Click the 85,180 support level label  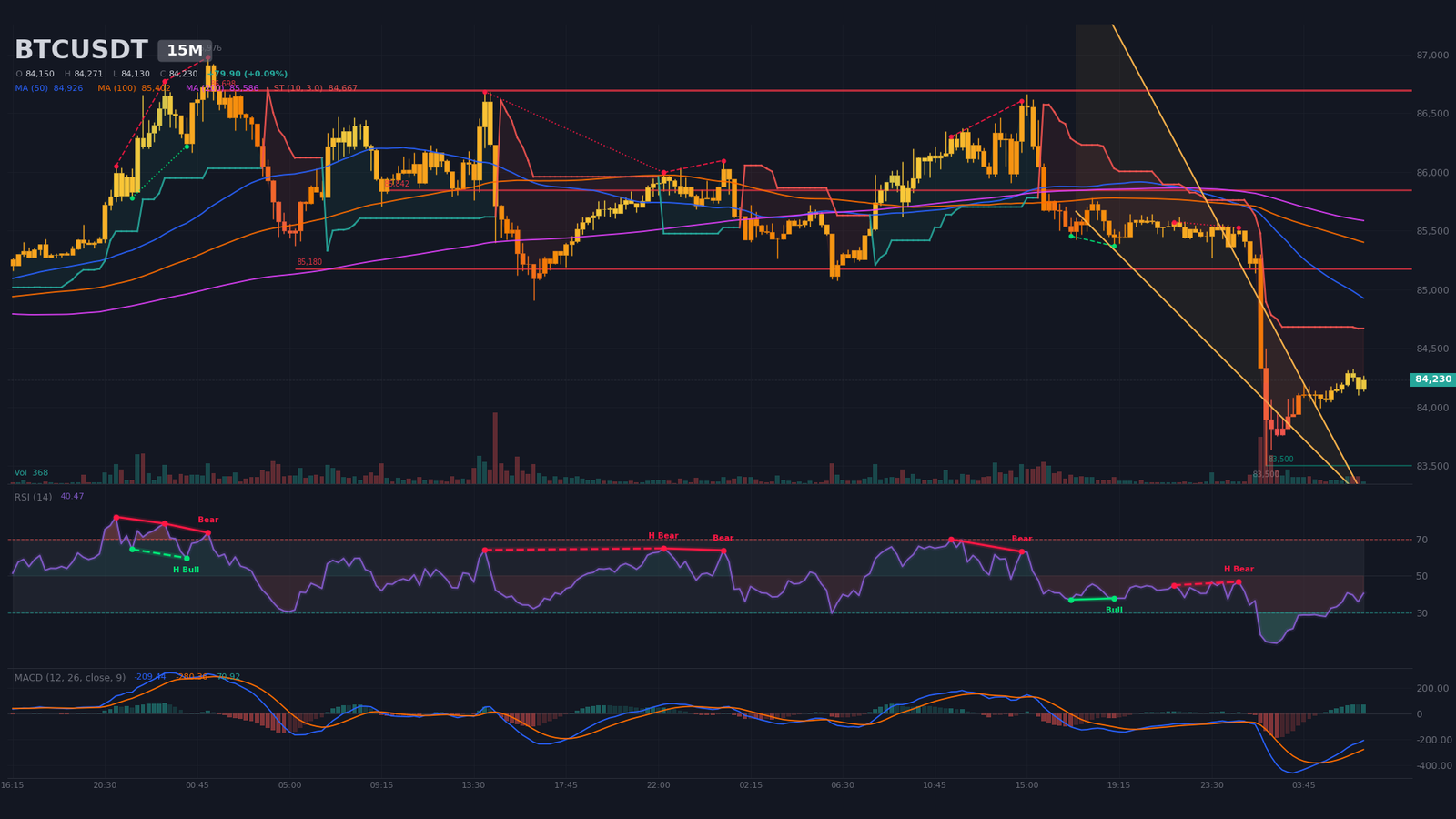309,262
